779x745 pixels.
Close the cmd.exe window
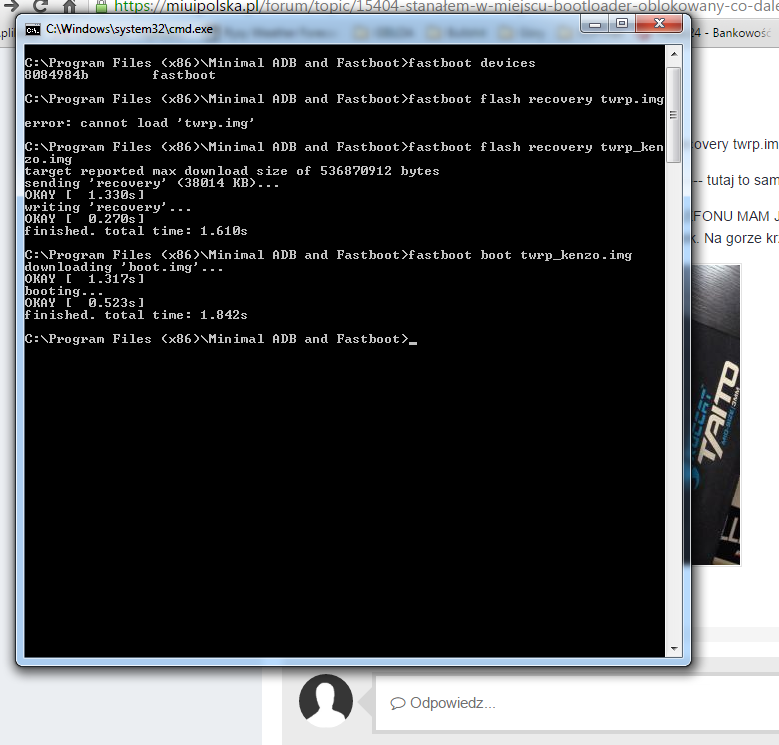tap(659, 24)
